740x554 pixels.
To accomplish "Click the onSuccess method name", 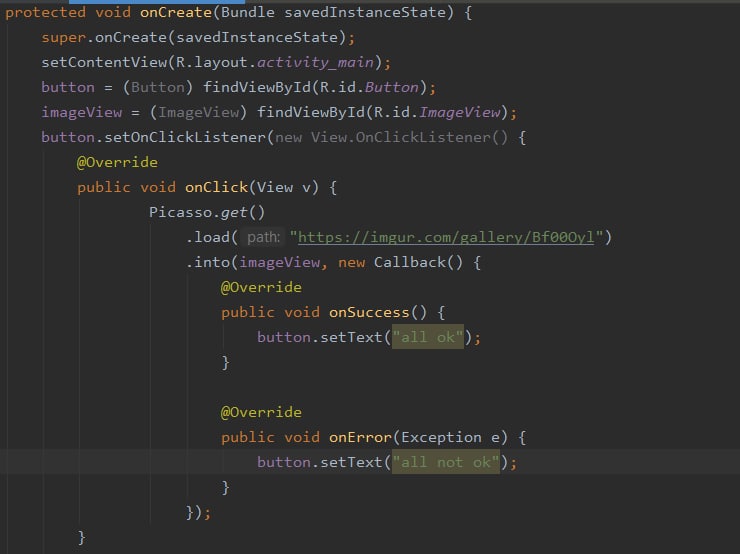I will 369,312.
